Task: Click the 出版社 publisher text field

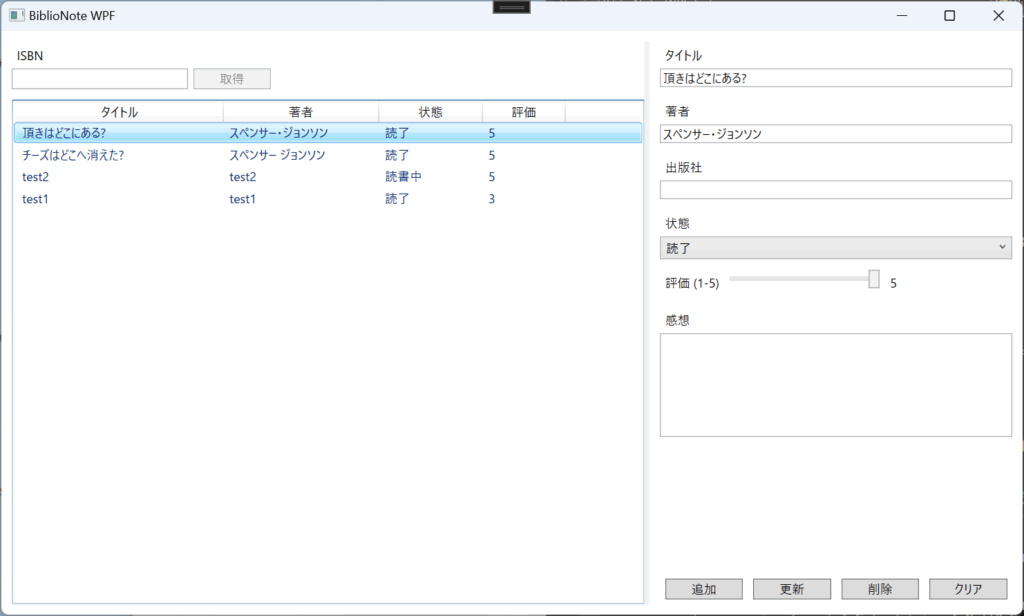Action: tap(835, 190)
